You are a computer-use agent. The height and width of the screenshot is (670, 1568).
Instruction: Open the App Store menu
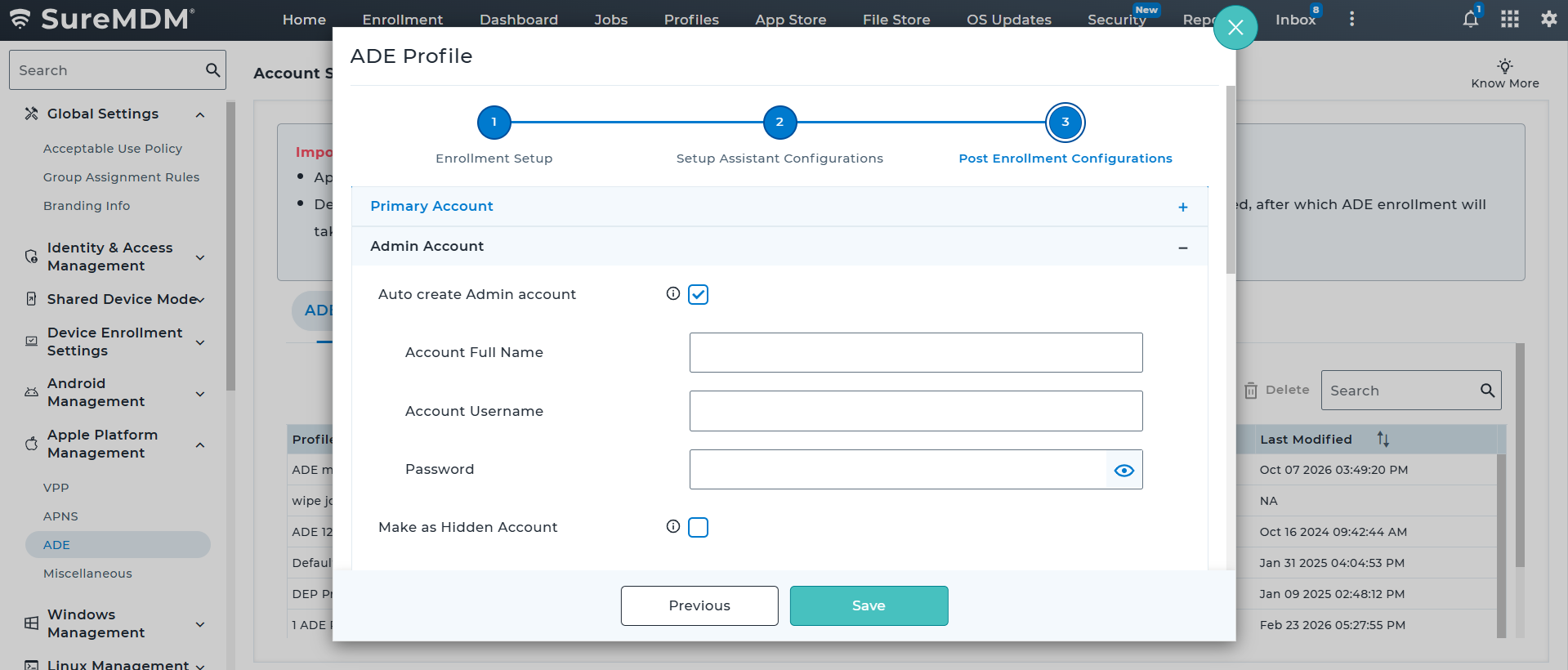(790, 20)
